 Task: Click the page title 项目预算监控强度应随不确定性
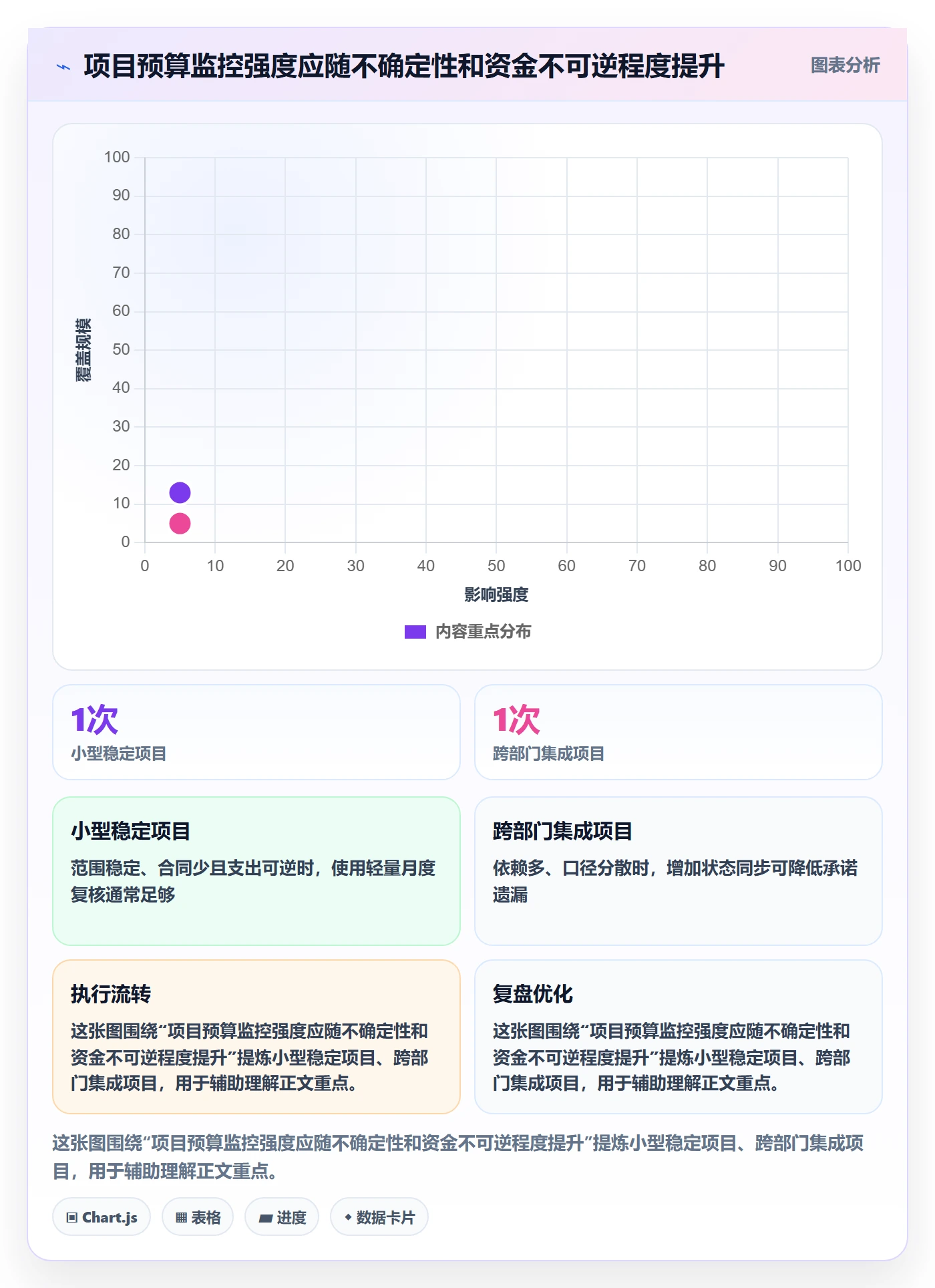pos(404,66)
